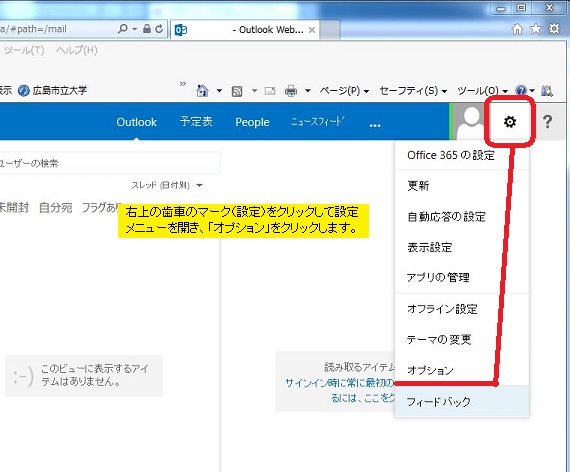Image resolution: width=570 pixels, height=472 pixels.
Task: Open the address bar search dropdown arrow
Action: point(135,29)
